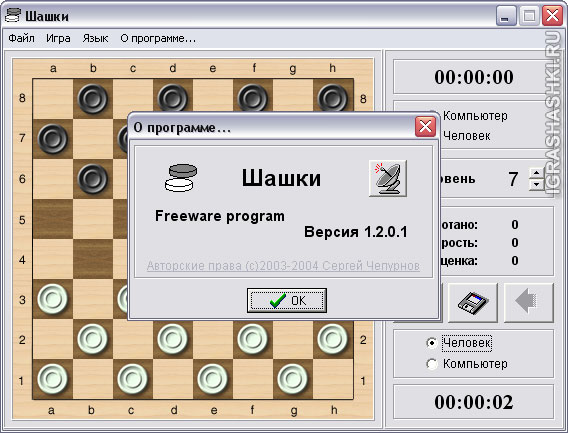568x433 pixels.
Task: Select the black checker on b6
Action: click(x=93, y=179)
